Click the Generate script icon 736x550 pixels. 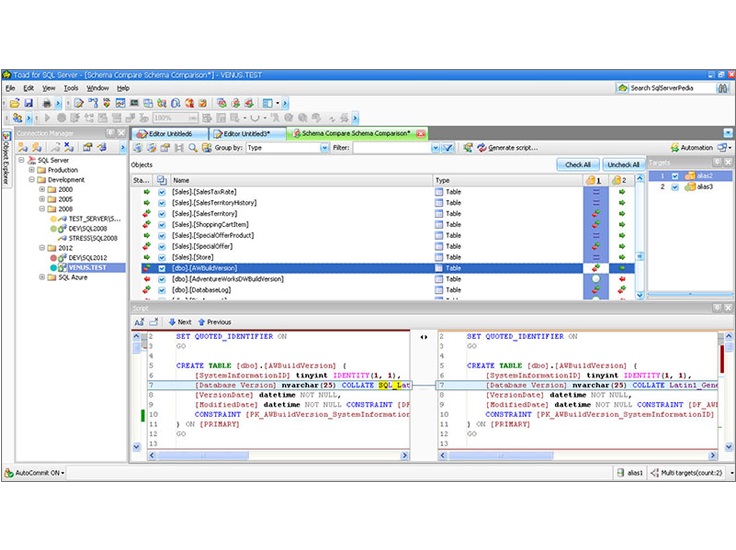[482, 148]
